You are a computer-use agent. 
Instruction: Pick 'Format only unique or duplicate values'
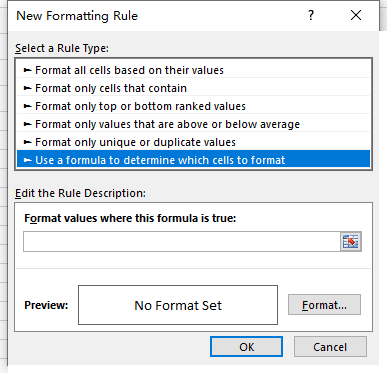click(x=193, y=142)
